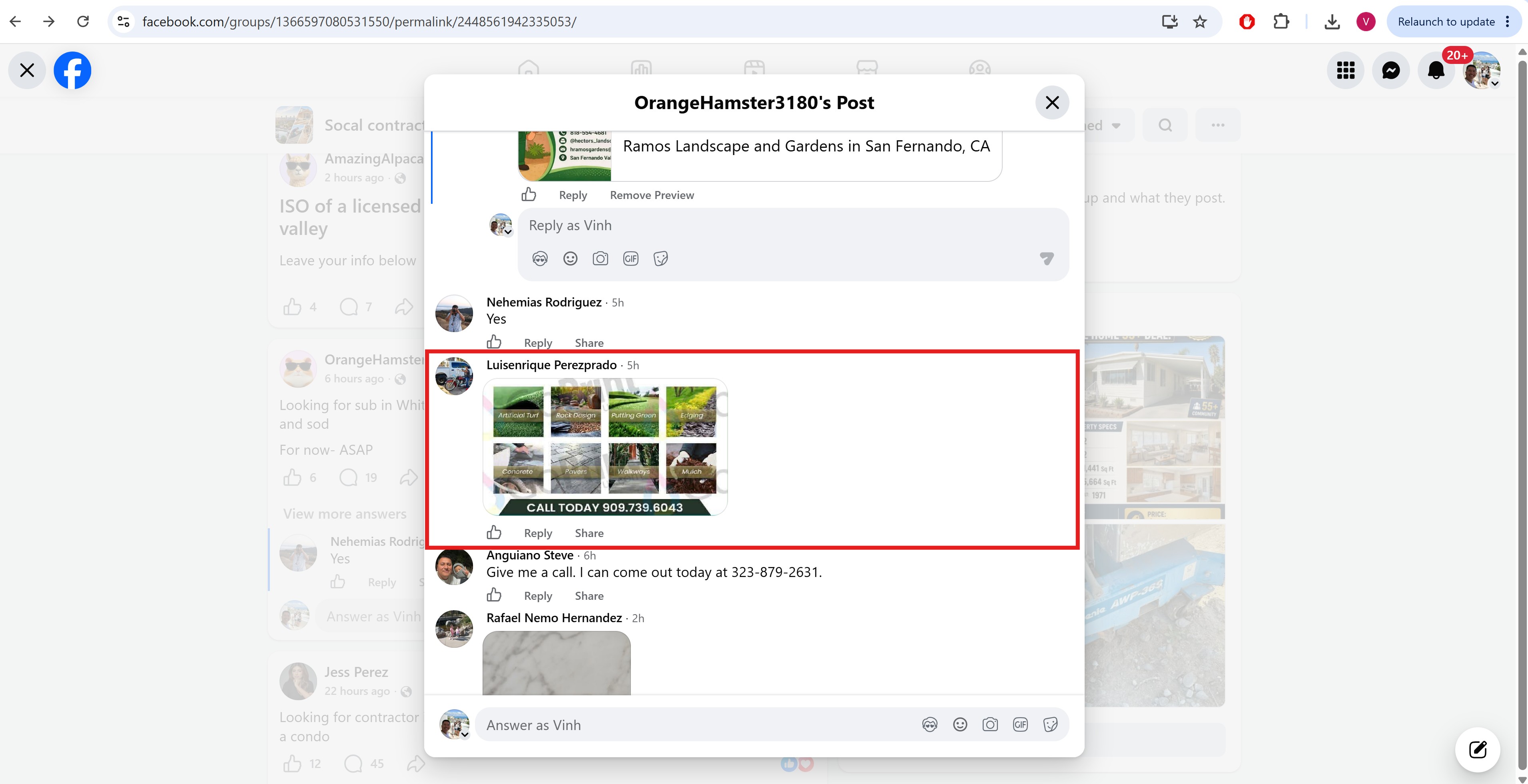This screenshot has height=784, width=1528.
Task: Open the Chrome three-dot menu
Action: tap(1507, 22)
